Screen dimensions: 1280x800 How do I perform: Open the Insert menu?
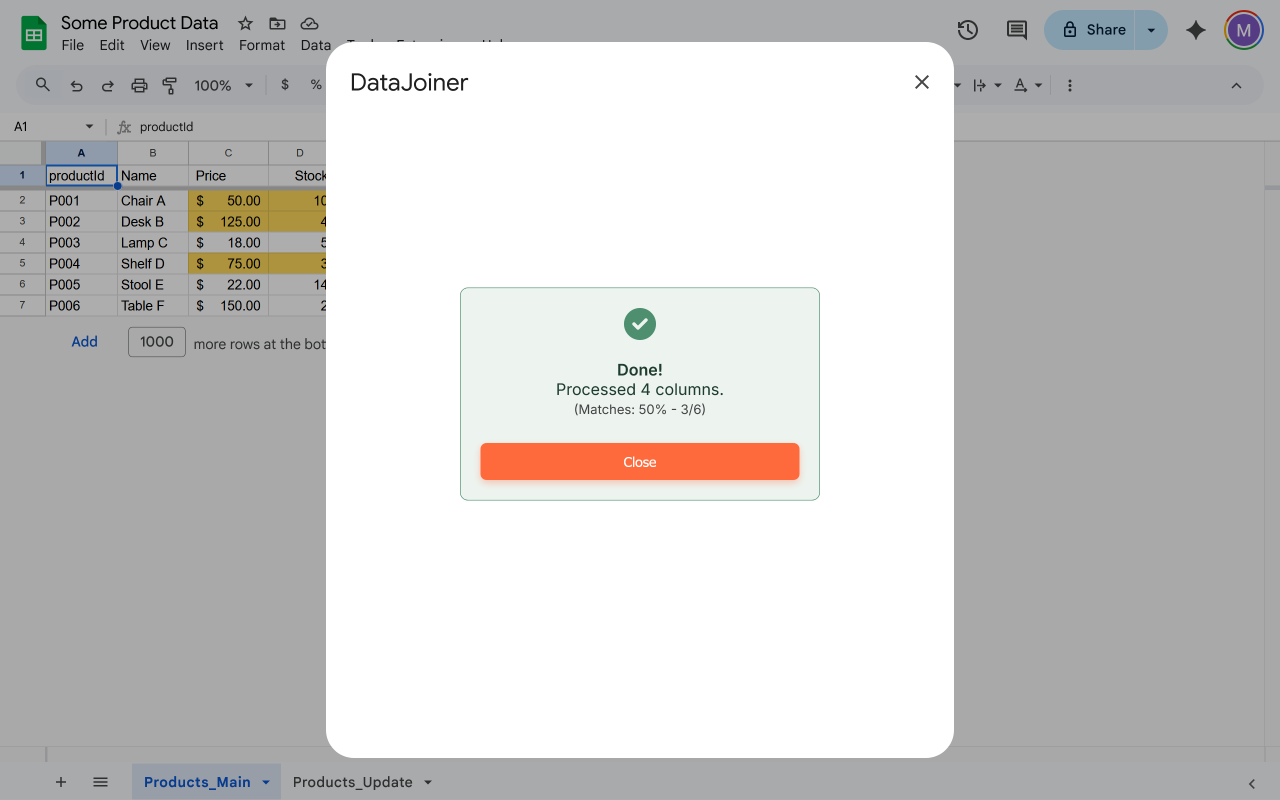204,45
